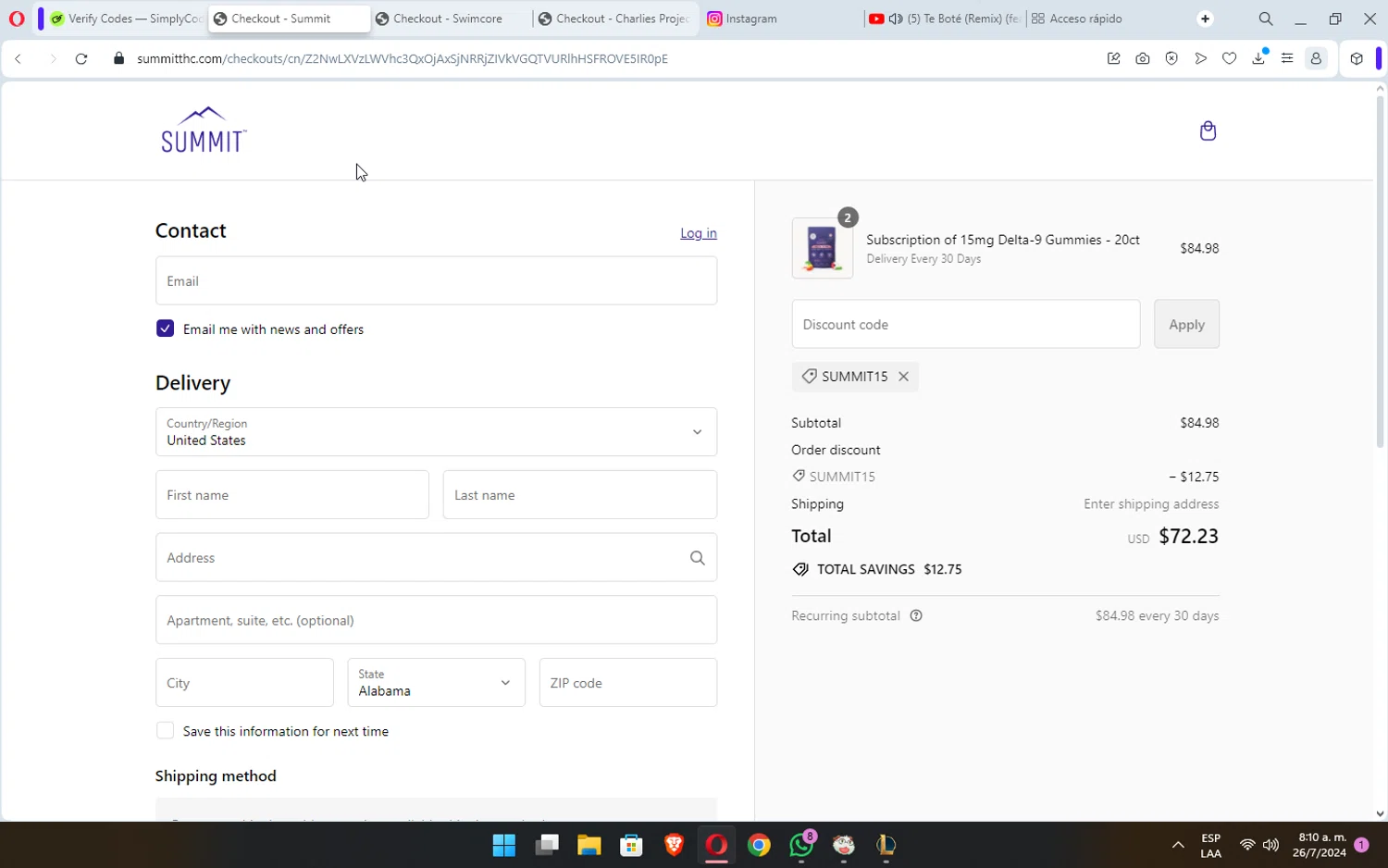Viewport: 1388px width, 868px height.
Task: Click the Address input field
Action: click(x=436, y=558)
